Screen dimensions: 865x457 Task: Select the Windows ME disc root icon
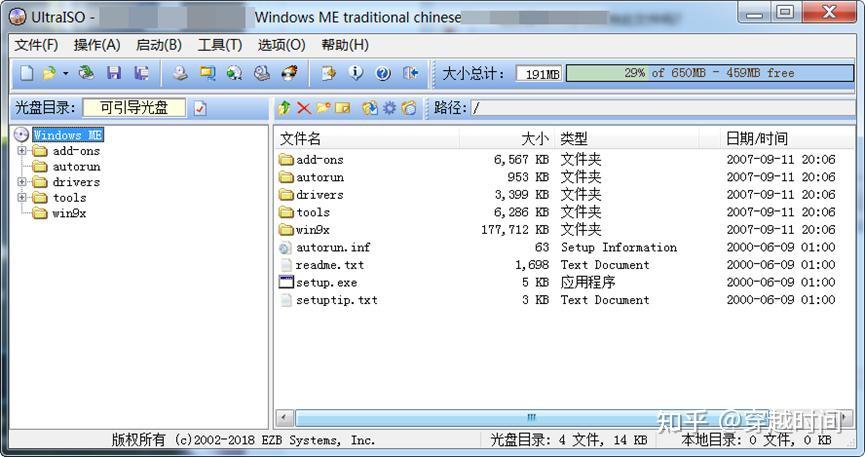(21, 135)
